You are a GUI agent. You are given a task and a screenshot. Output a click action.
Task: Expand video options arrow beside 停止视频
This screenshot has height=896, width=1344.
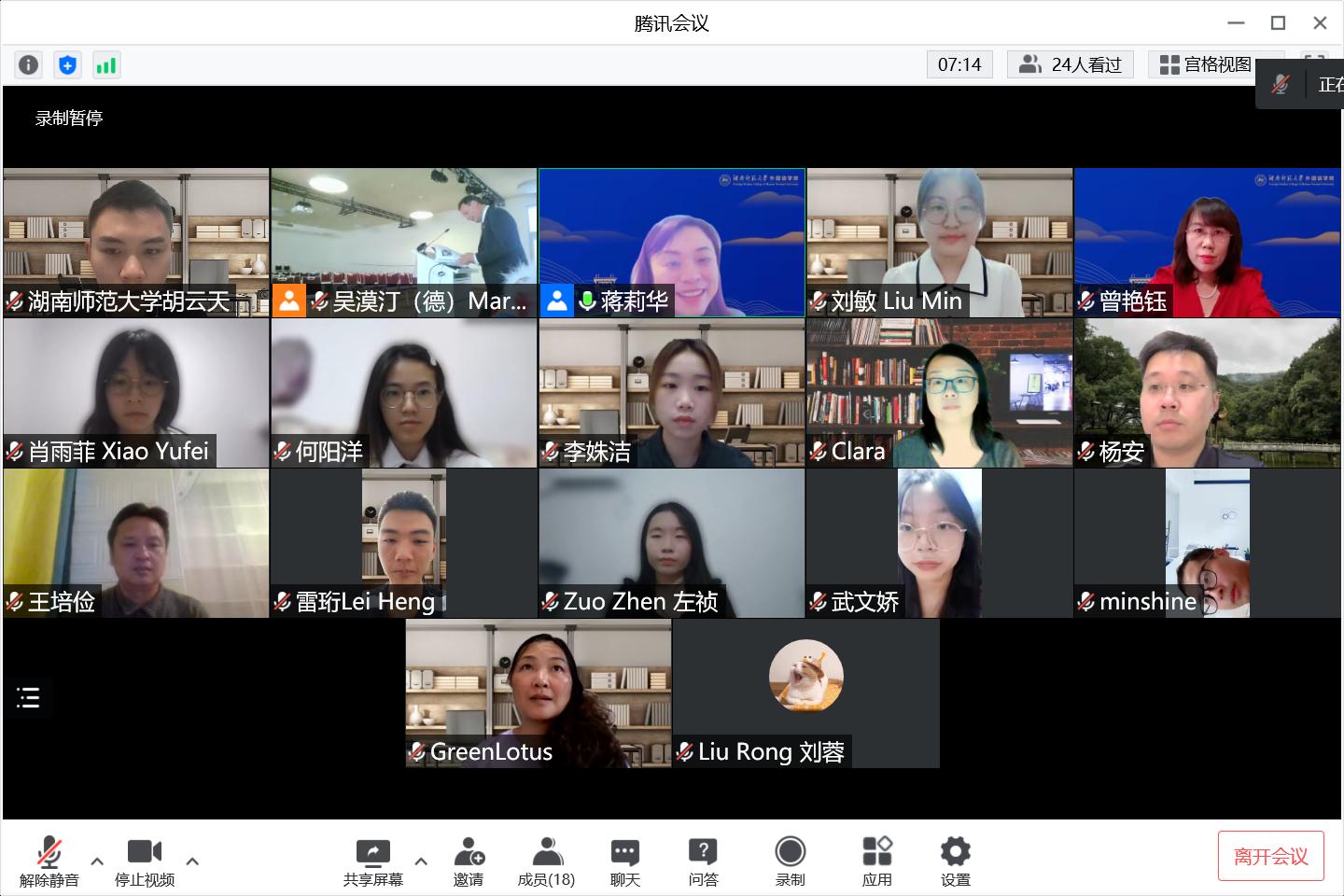coord(192,861)
